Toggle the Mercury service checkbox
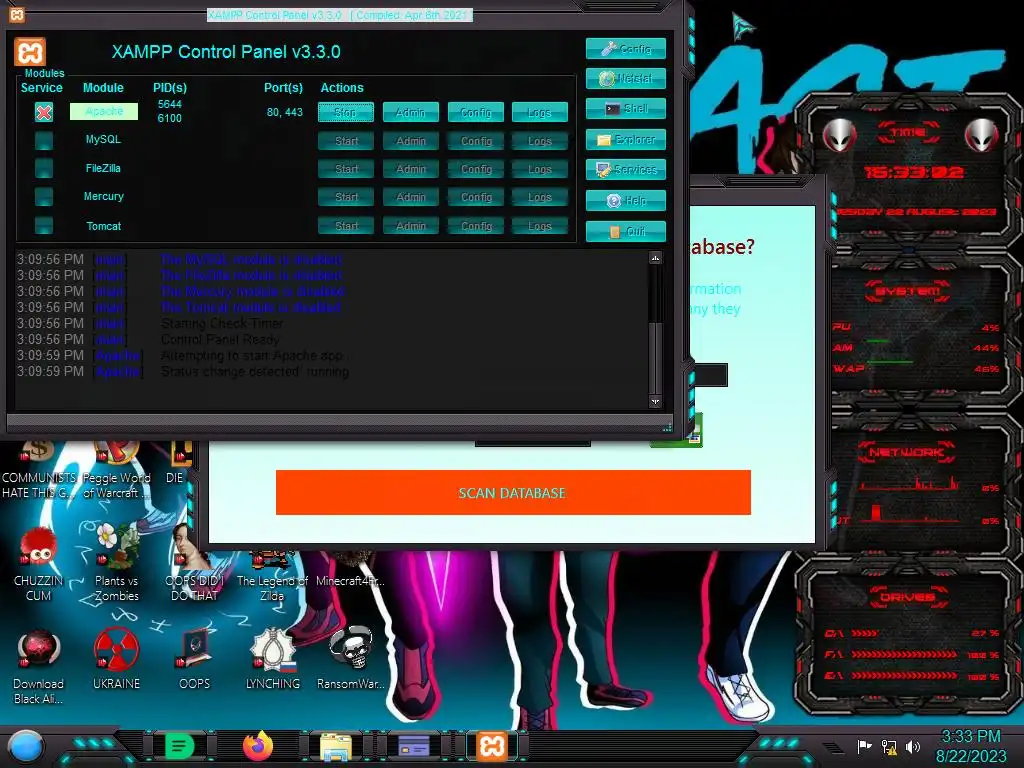 (44, 197)
